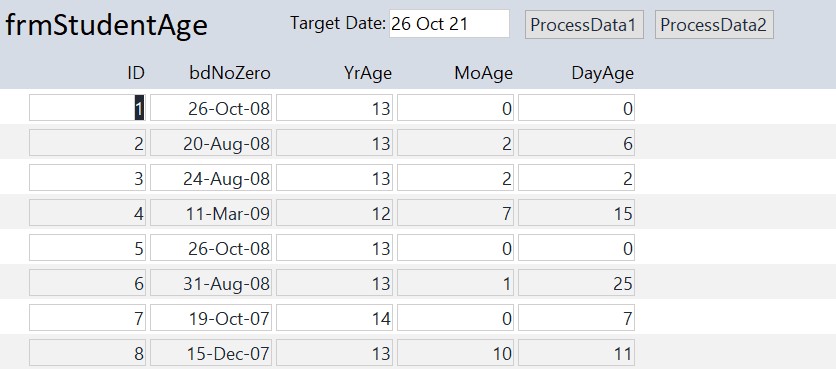Click MoAge 10 field in row 8
This screenshot has height=372, width=836.
click(x=455, y=353)
